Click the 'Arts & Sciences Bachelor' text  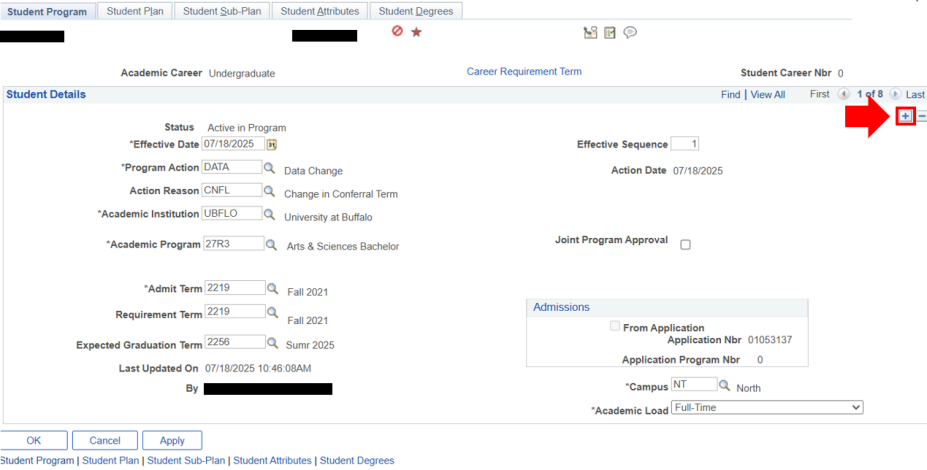click(343, 247)
